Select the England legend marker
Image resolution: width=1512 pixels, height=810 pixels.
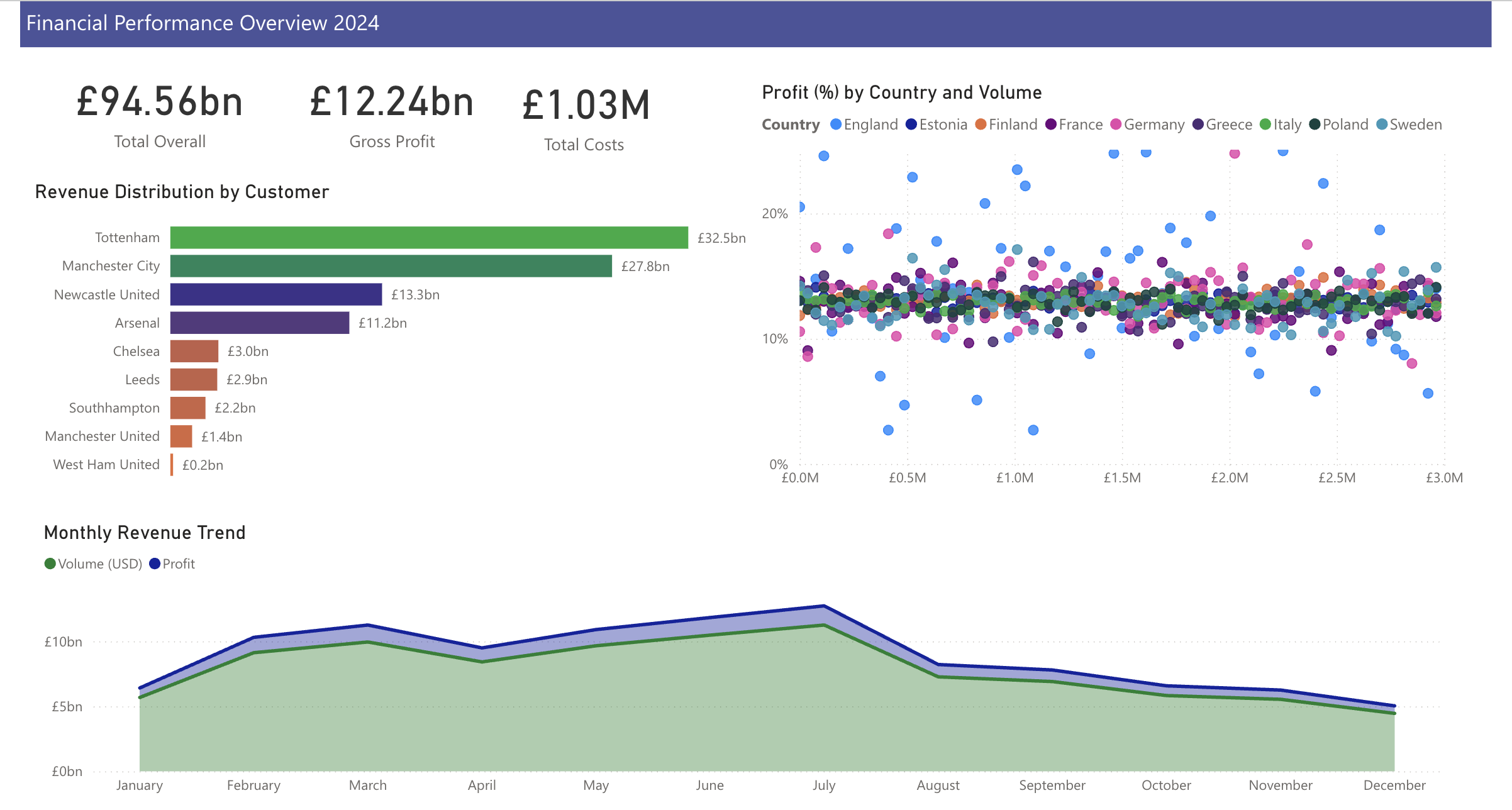pyautogui.click(x=835, y=124)
